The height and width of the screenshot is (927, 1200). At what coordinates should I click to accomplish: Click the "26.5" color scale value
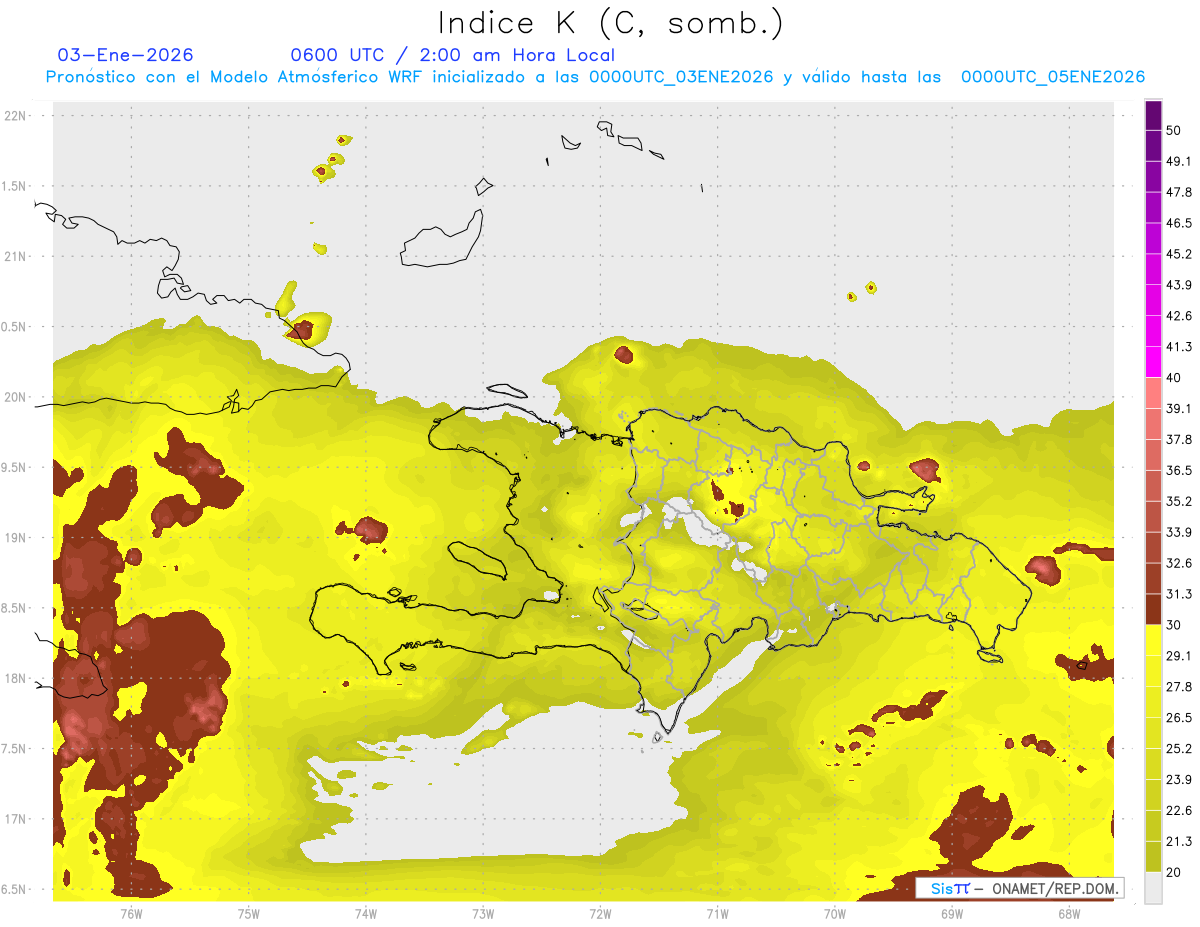point(1180,718)
